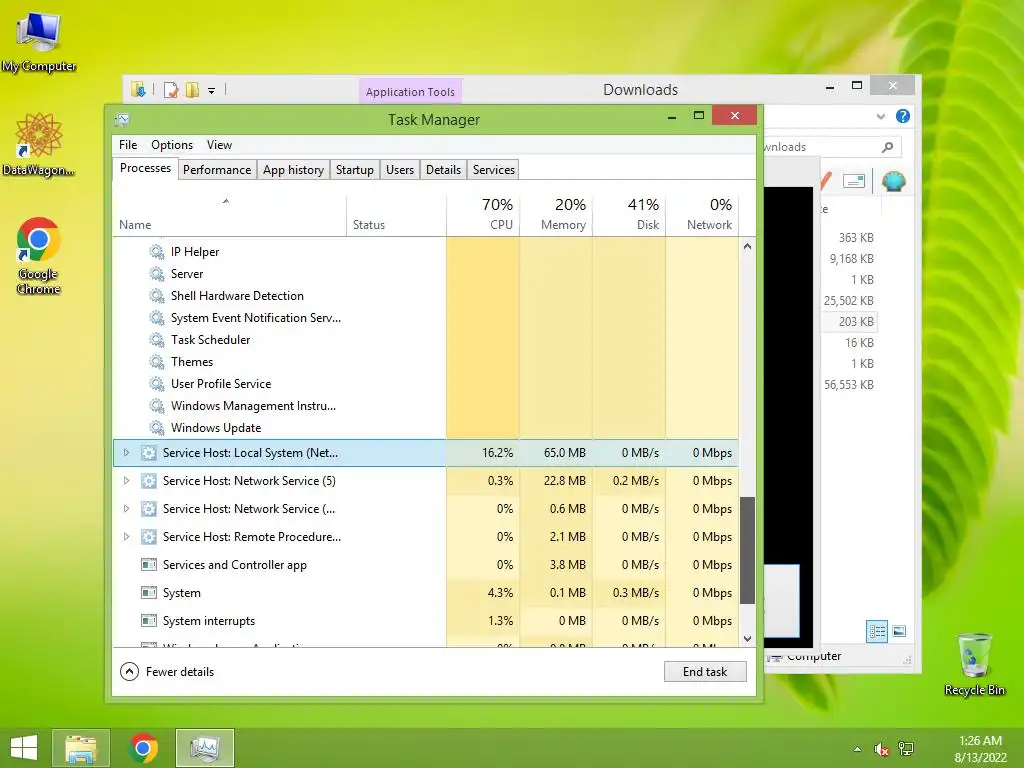1024x768 pixels.
Task: Launch Google Chrome from the desktop shortcut
Action: [x=39, y=256]
